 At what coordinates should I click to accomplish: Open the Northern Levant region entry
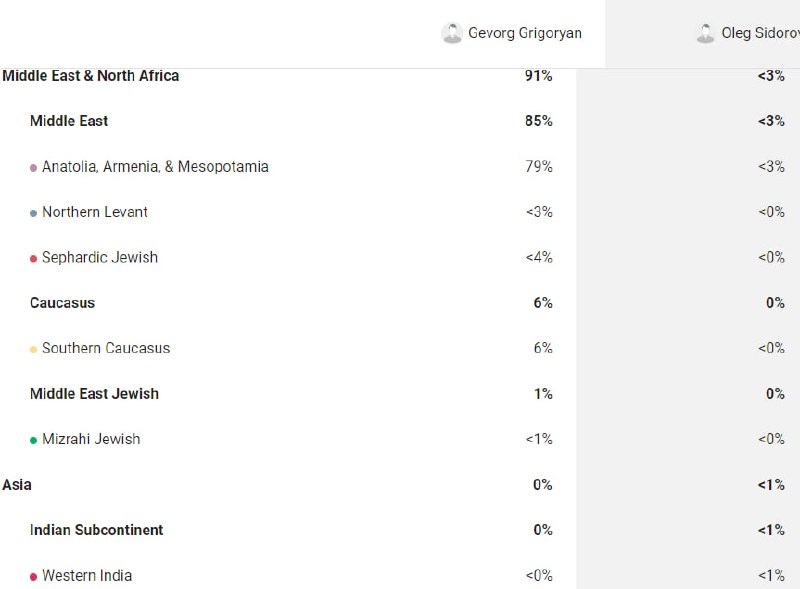click(95, 212)
